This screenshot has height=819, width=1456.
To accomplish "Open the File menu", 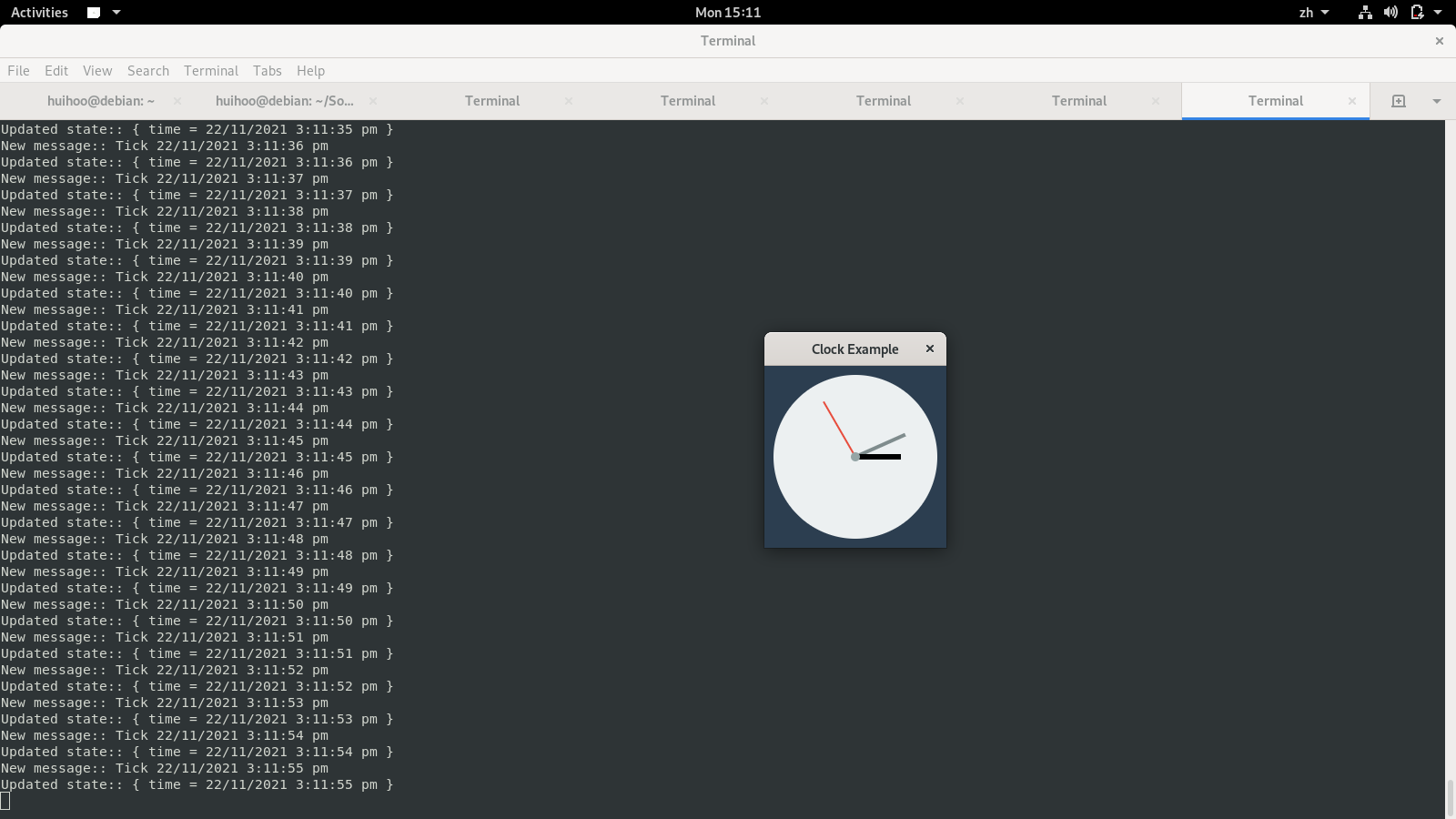I will point(18,71).
